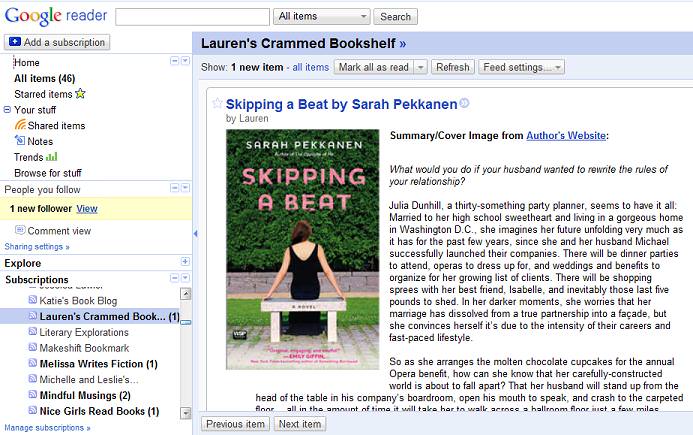Open Melissa Writes Fiction (1) subscription

pos(98,364)
